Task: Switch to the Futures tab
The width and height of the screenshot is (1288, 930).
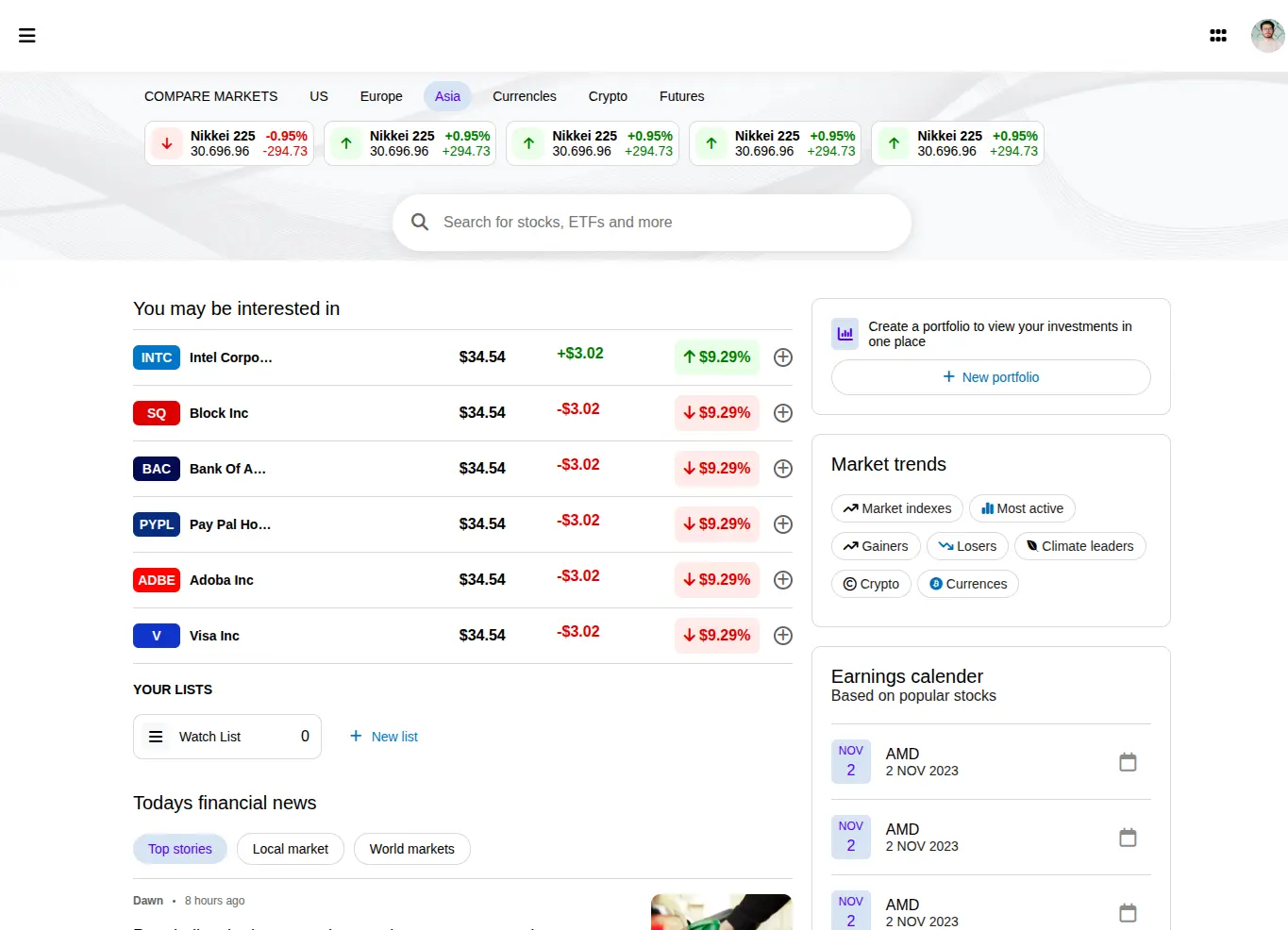Action: pyautogui.click(x=681, y=96)
